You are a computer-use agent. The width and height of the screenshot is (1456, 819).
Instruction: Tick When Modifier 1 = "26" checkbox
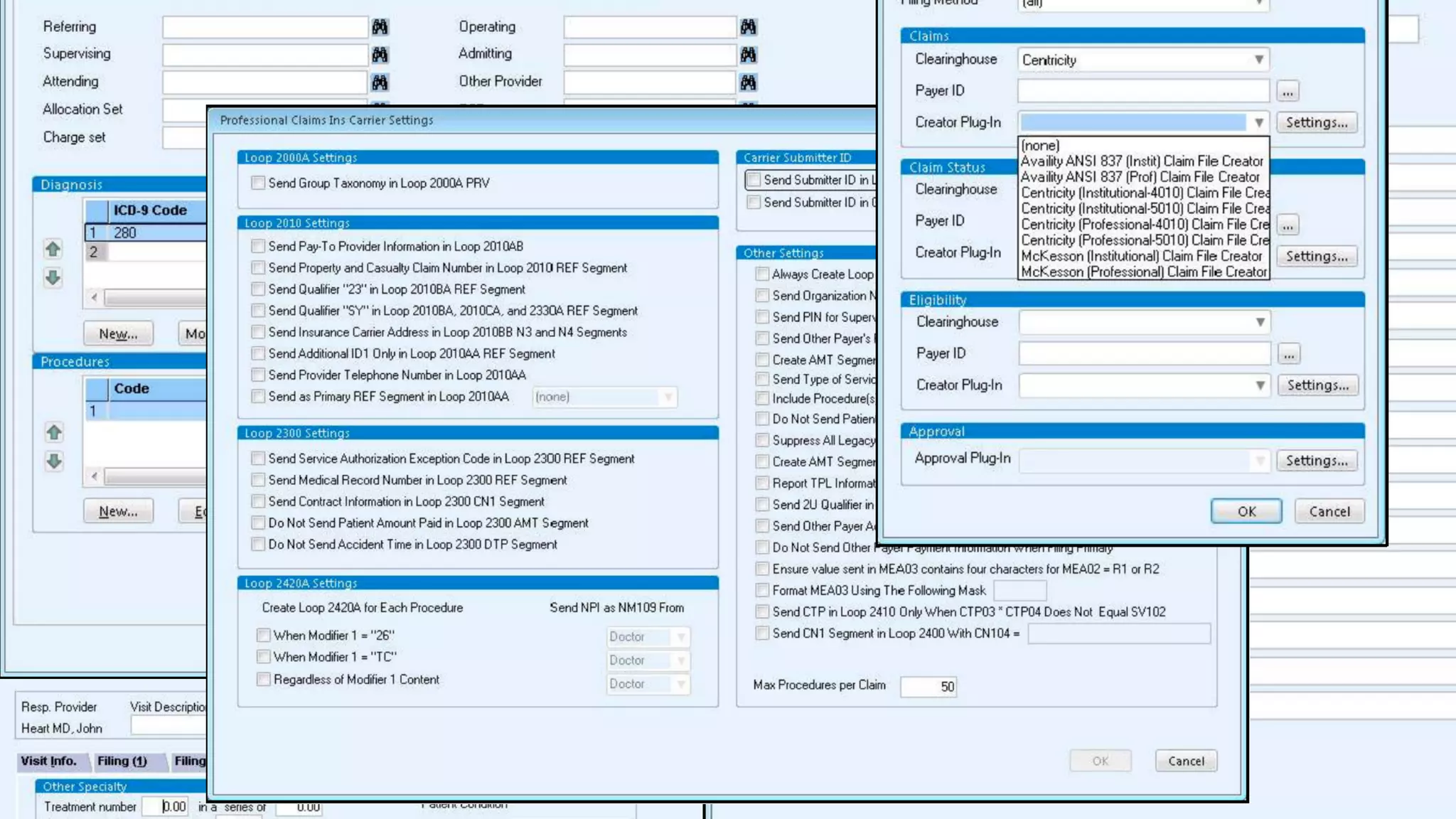coord(264,636)
